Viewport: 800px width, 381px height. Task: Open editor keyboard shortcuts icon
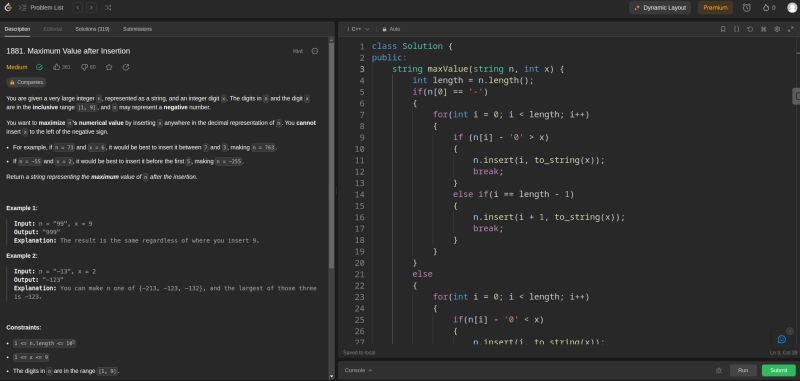coord(763,29)
